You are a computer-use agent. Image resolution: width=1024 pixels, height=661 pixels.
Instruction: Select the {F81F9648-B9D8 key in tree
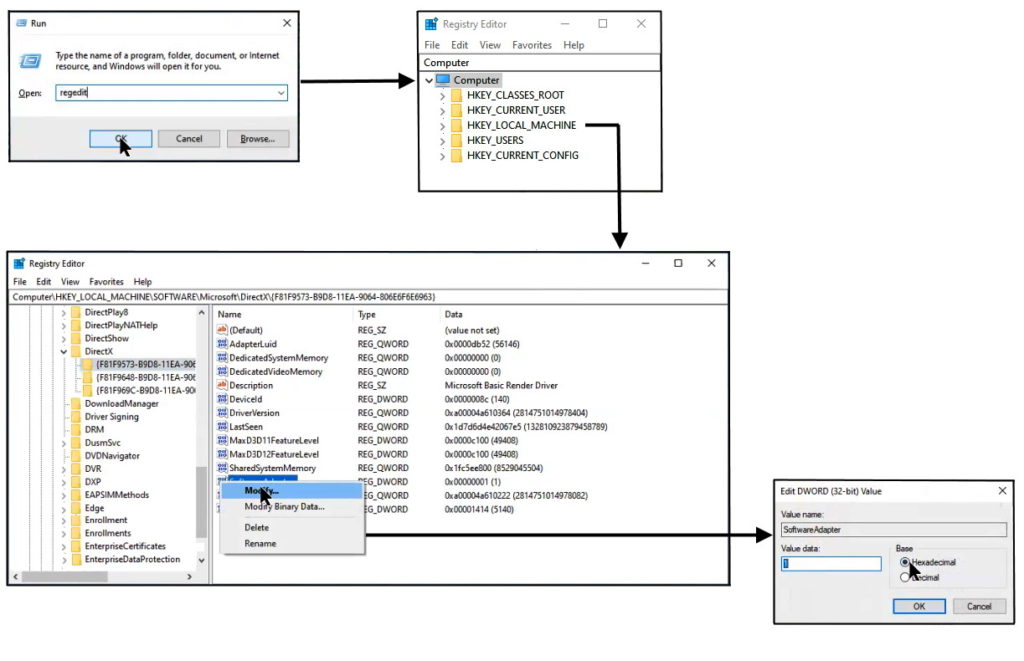146,378
